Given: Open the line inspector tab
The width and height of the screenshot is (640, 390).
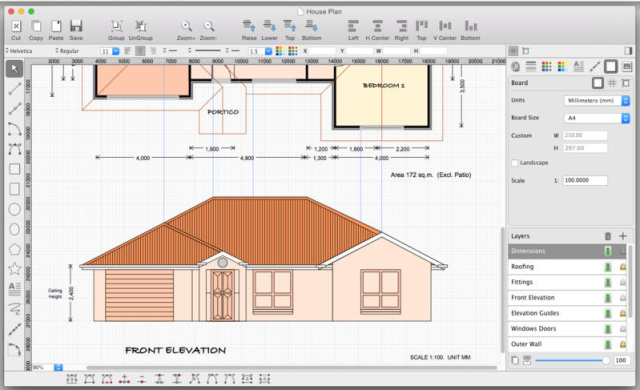Looking at the screenshot, I should coord(595,66).
